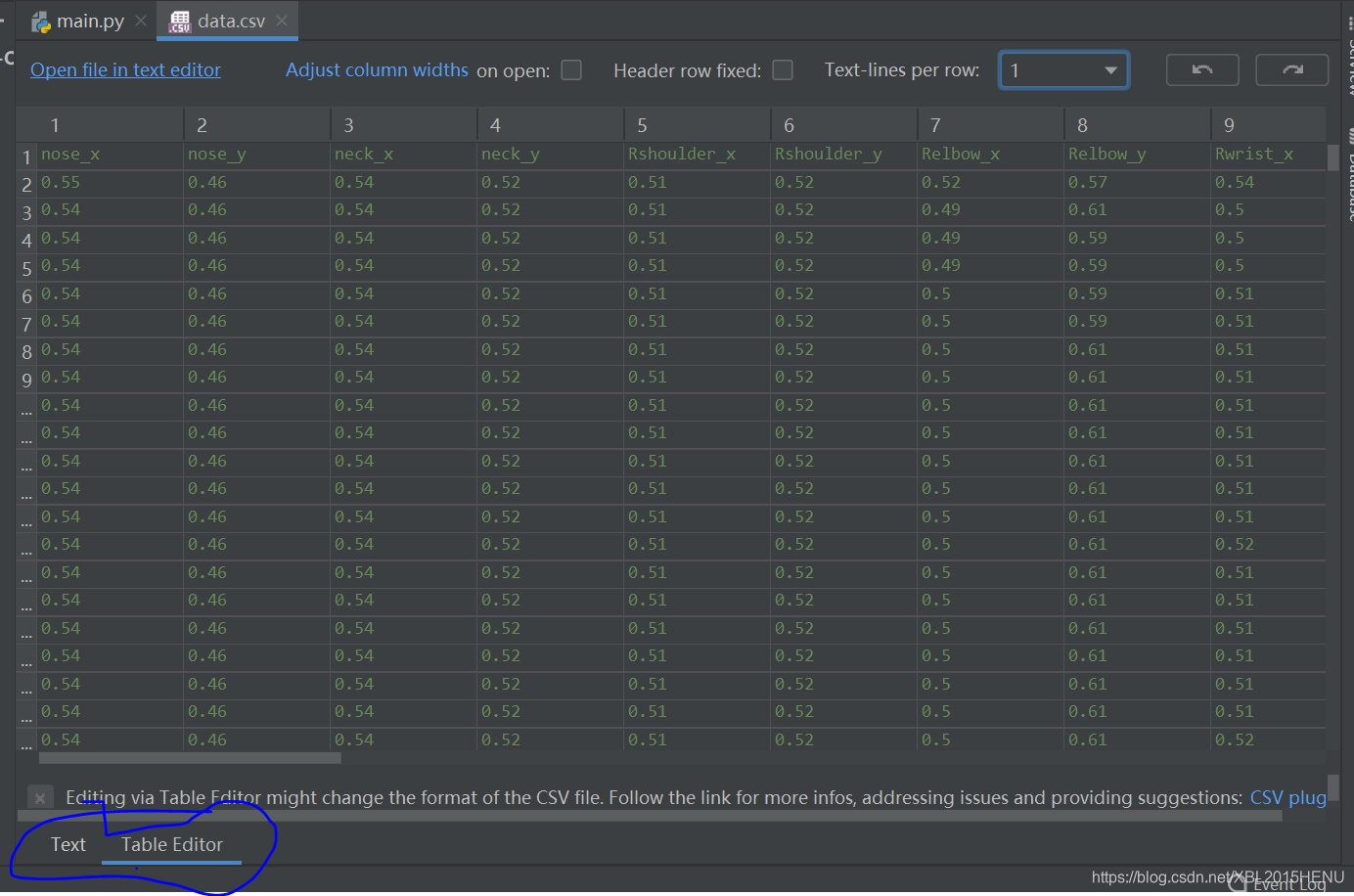Viewport: 1354px width, 896px height.
Task: Select row number 9
Action: click(26, 381)
